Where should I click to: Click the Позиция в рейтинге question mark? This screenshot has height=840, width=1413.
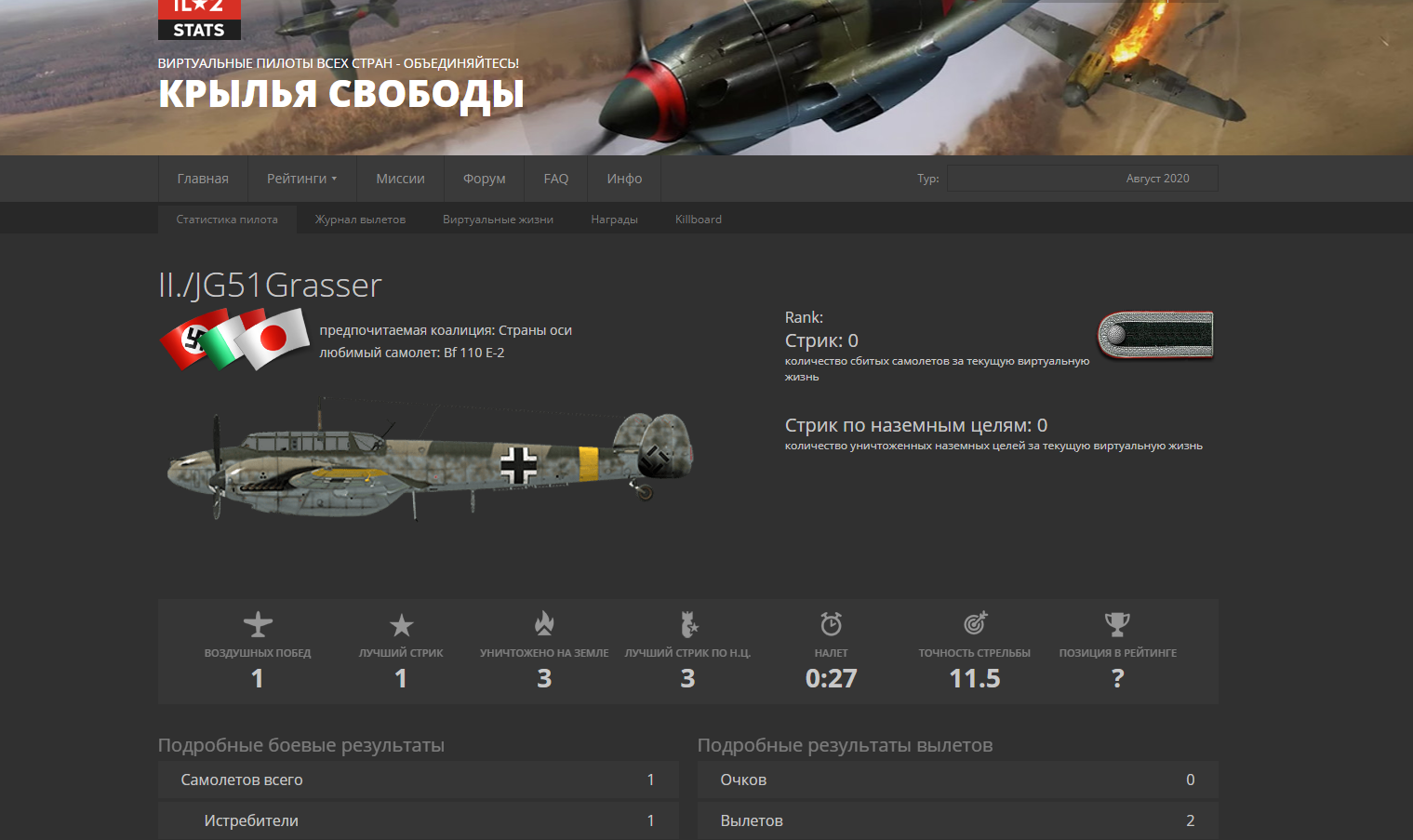(1118, 679)
